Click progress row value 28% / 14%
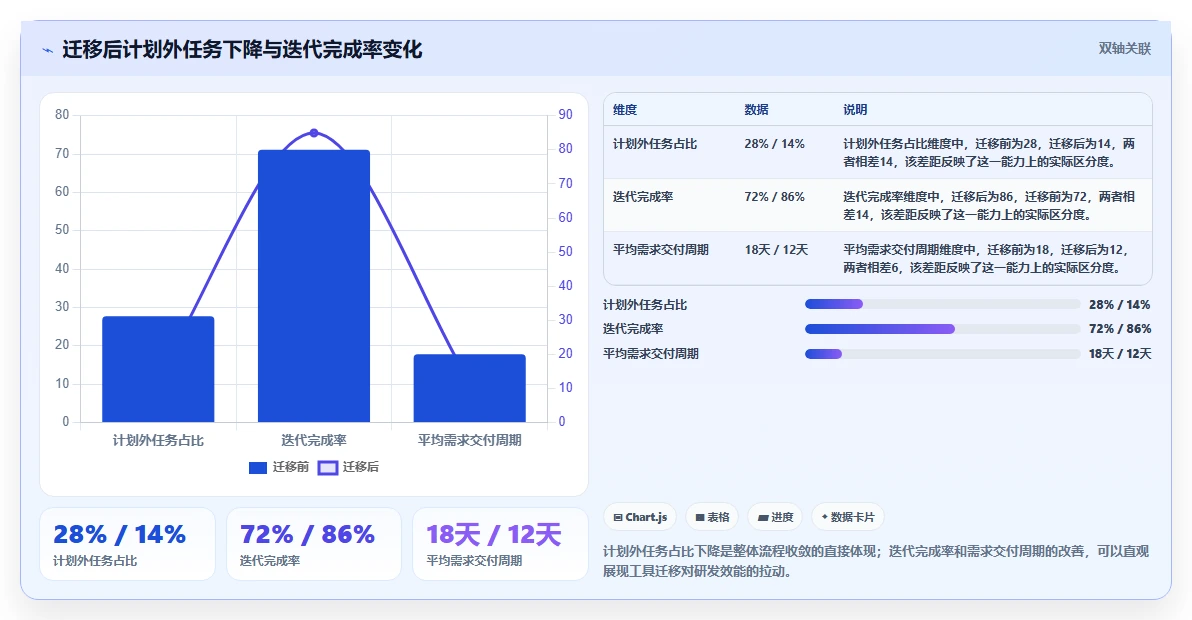The height and width of the screenshot is (620, 1192). (1120, 305)
